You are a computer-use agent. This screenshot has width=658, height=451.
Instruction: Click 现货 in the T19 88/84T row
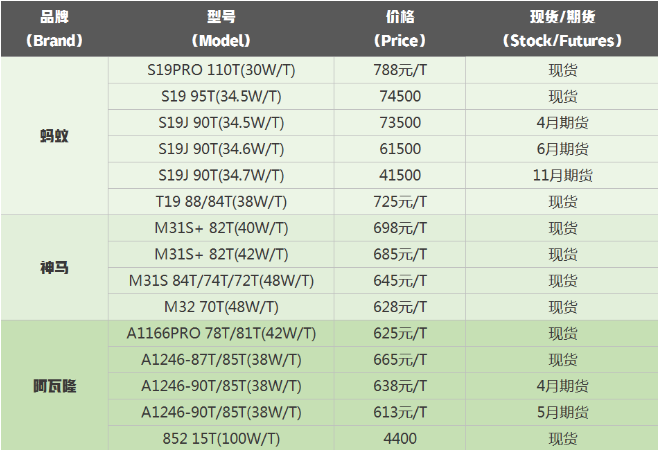[x=562, y=202]
